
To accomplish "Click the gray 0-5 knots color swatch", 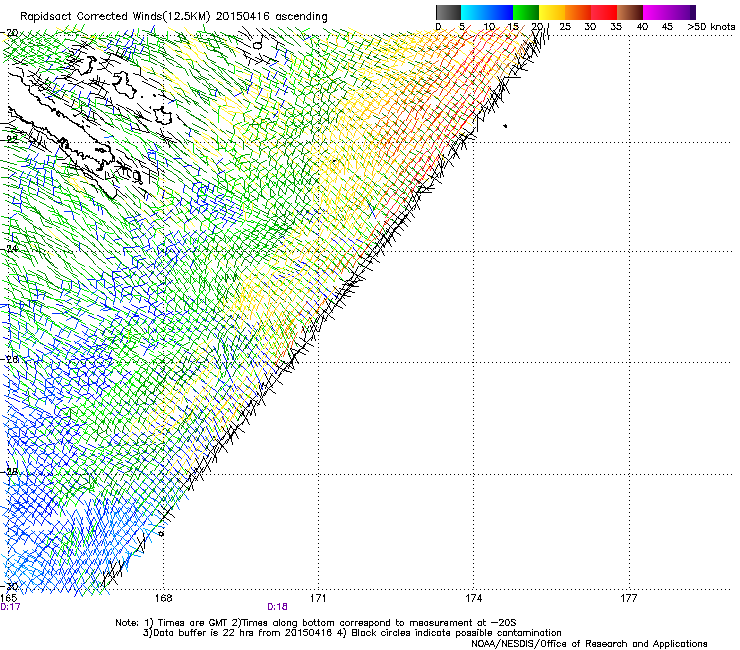I will [x=448, y=12].
